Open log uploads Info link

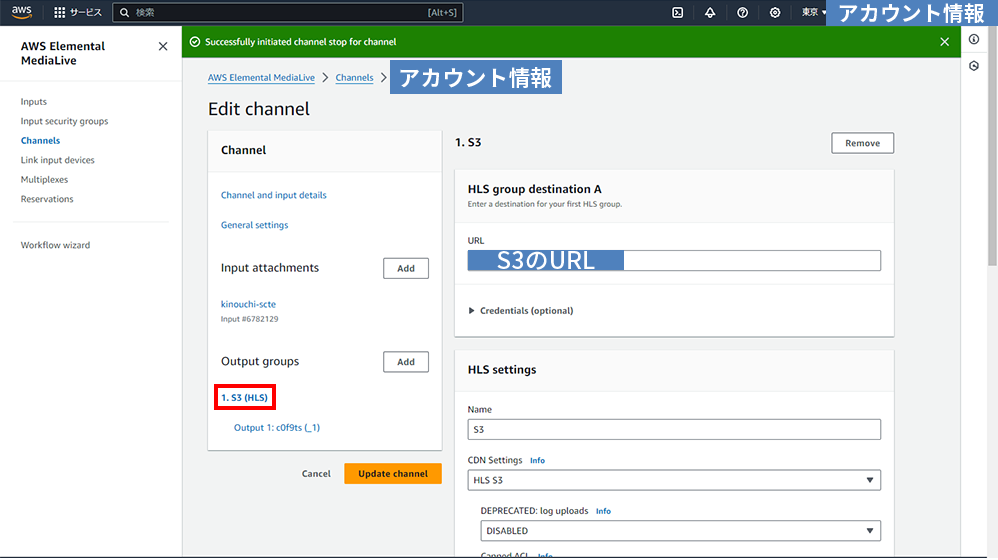point(603,512)
